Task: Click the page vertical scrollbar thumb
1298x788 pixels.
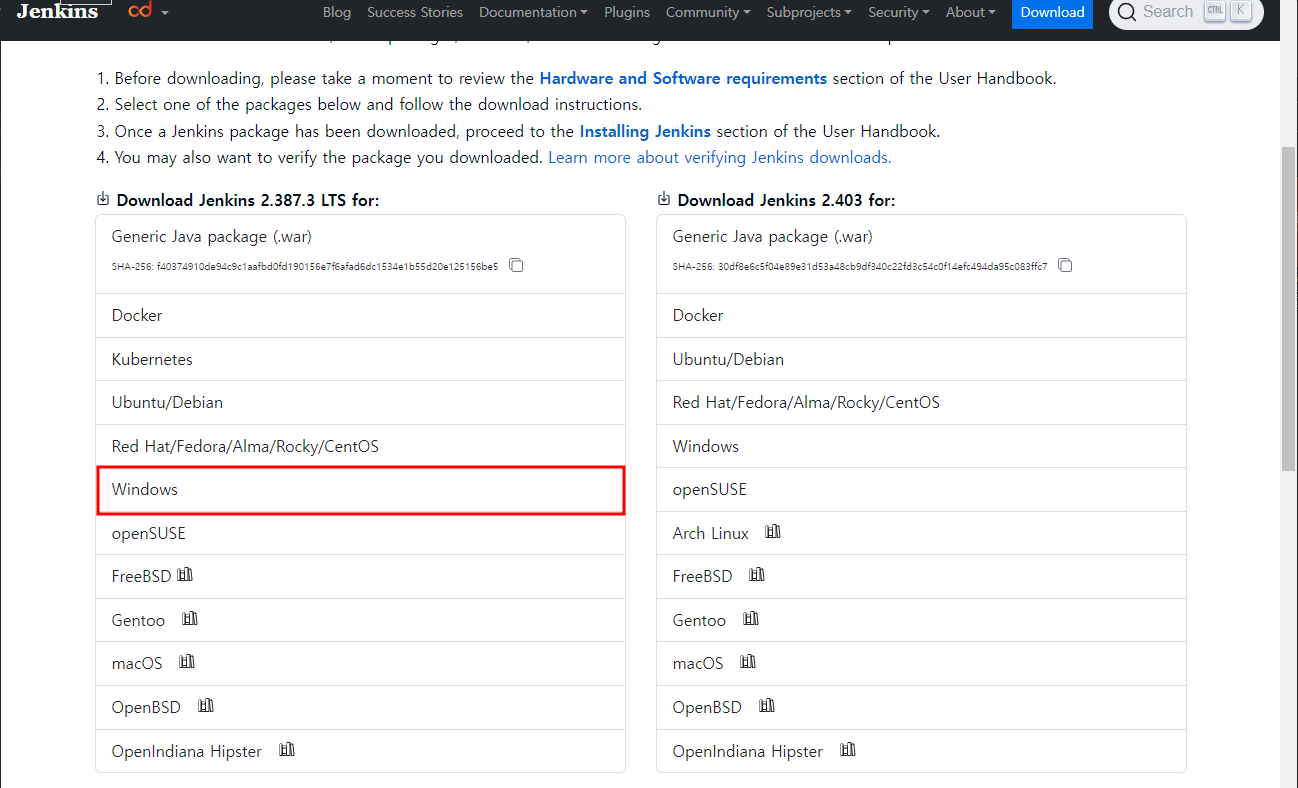Action: 1289,309
